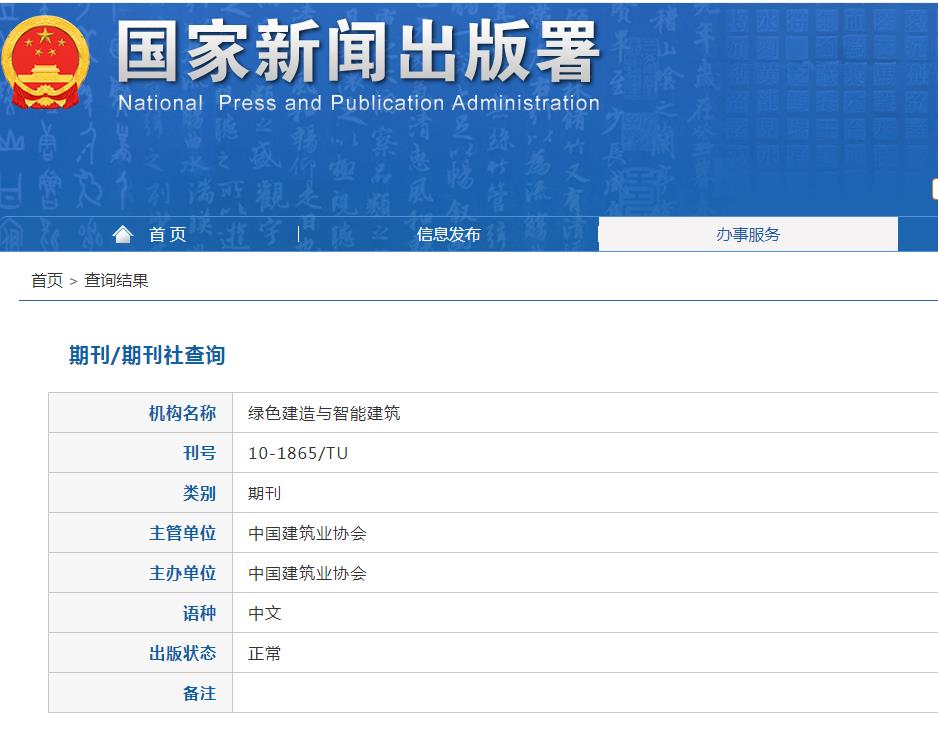
Task: Click the 期刊/期刊社查询 page heading
Action: (x=148, y=355)
